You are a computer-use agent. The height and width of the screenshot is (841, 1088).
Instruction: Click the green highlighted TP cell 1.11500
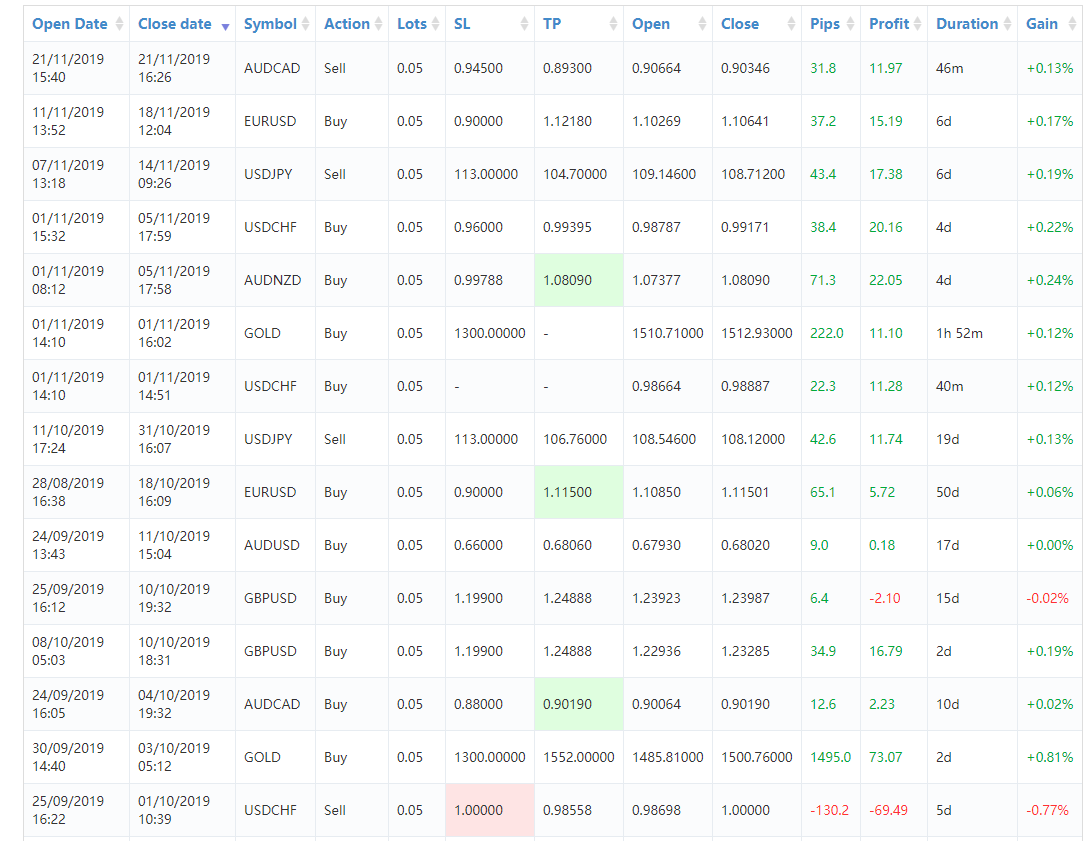pos(568,492)
